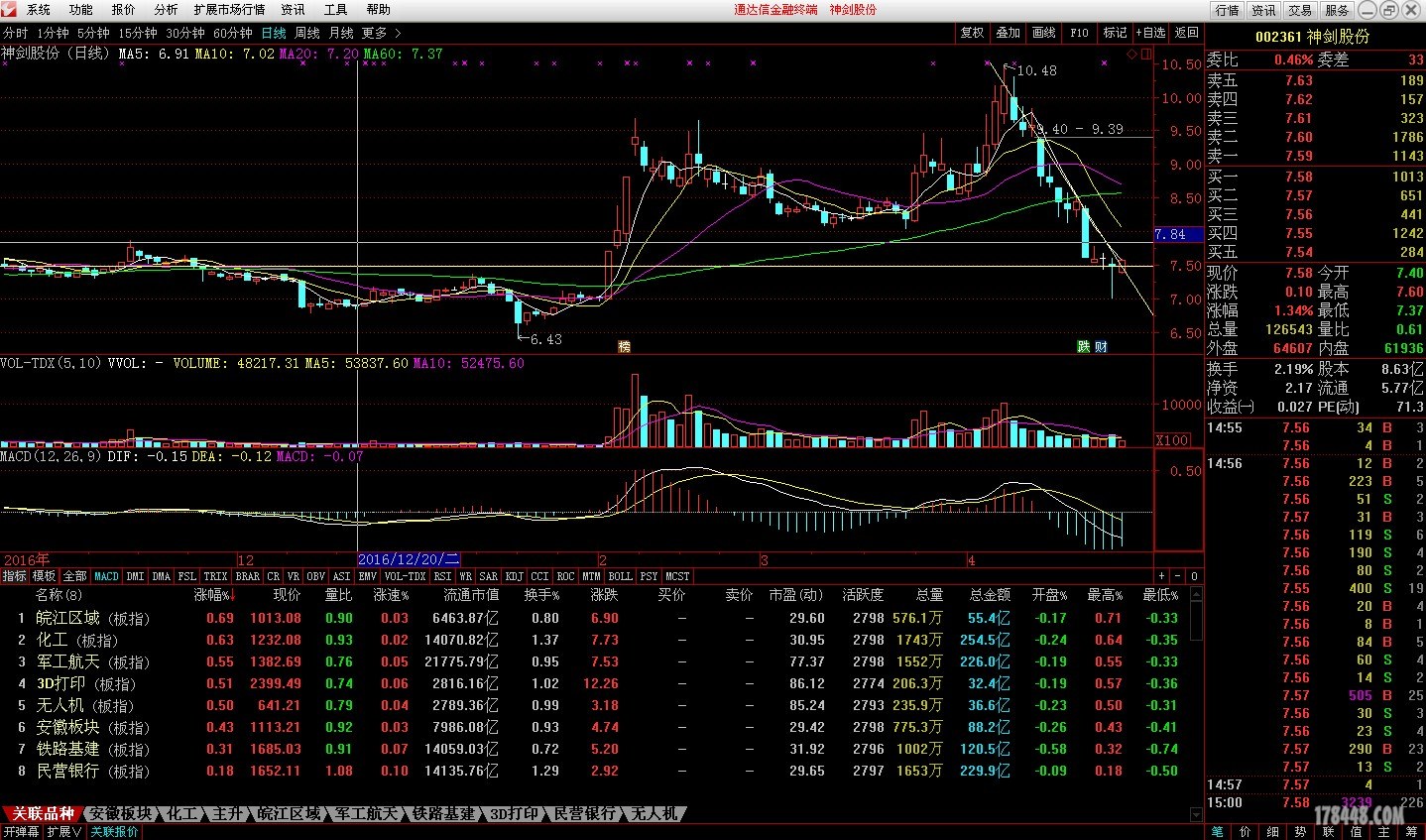Select the 笔 tab in quote panel
Viewport: 1426px width, 840px height.
[1218, 832]
